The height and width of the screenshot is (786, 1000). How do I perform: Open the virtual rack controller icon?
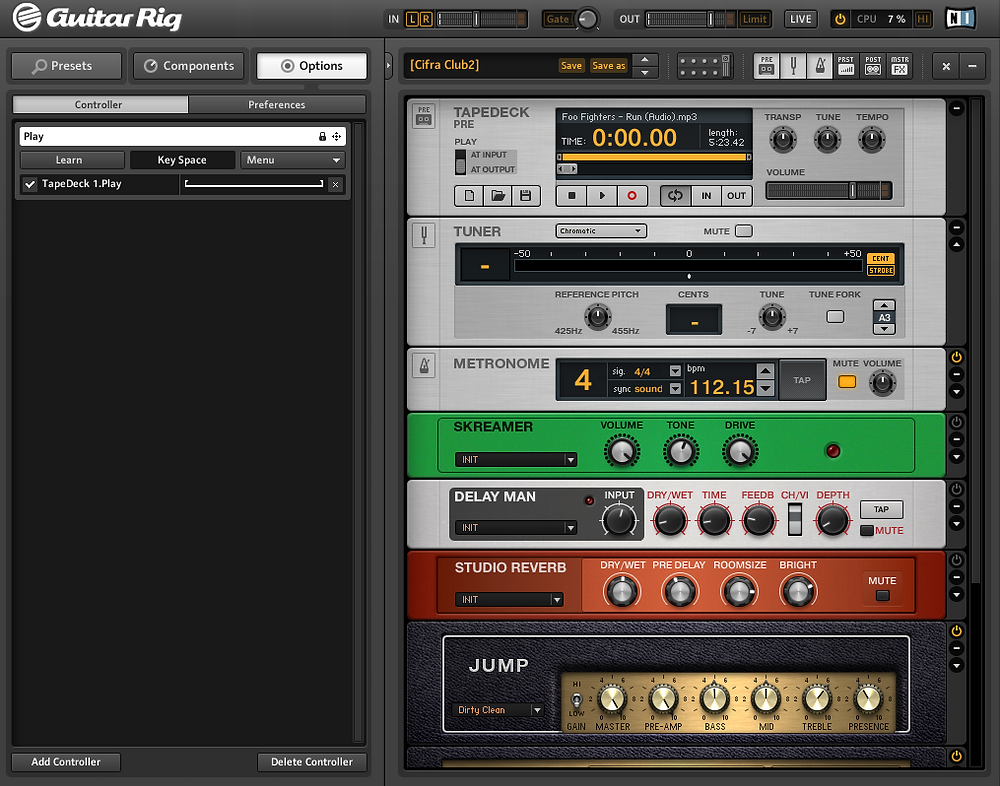(x=705, y=66)
